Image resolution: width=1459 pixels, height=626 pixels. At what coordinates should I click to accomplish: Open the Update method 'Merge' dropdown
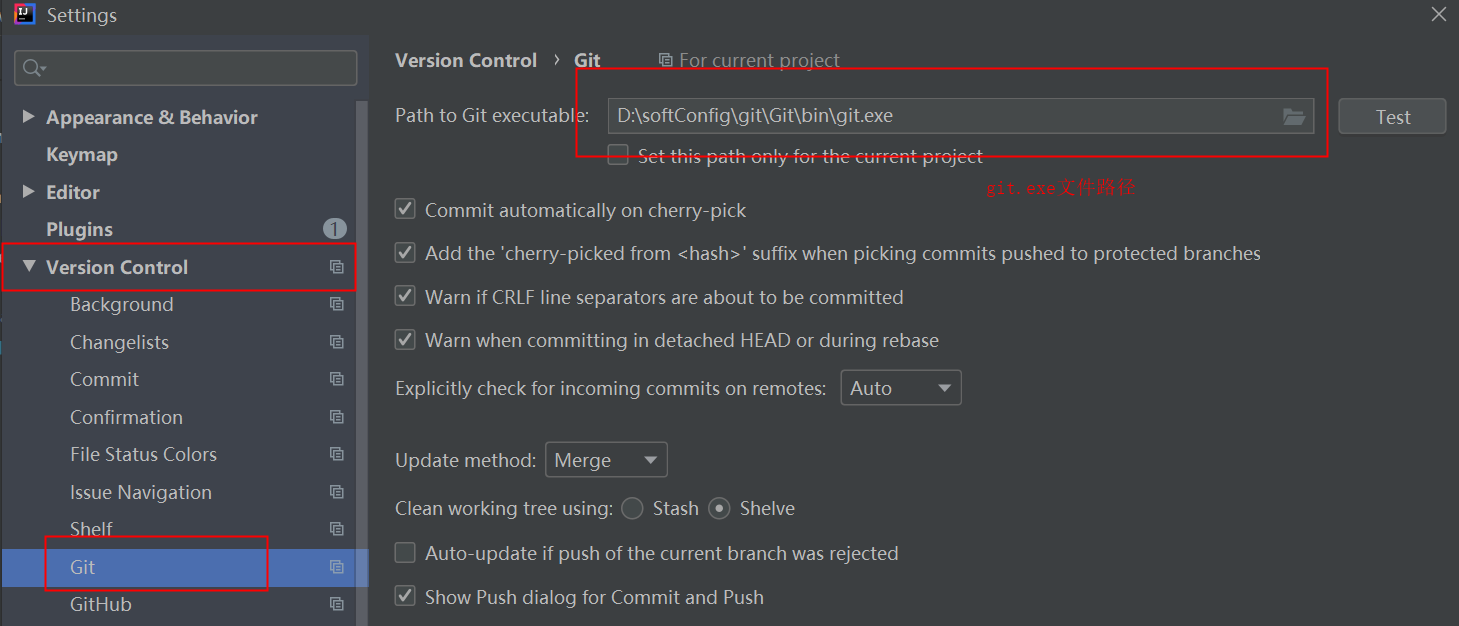pyautogui.click(x=606, y=460)
